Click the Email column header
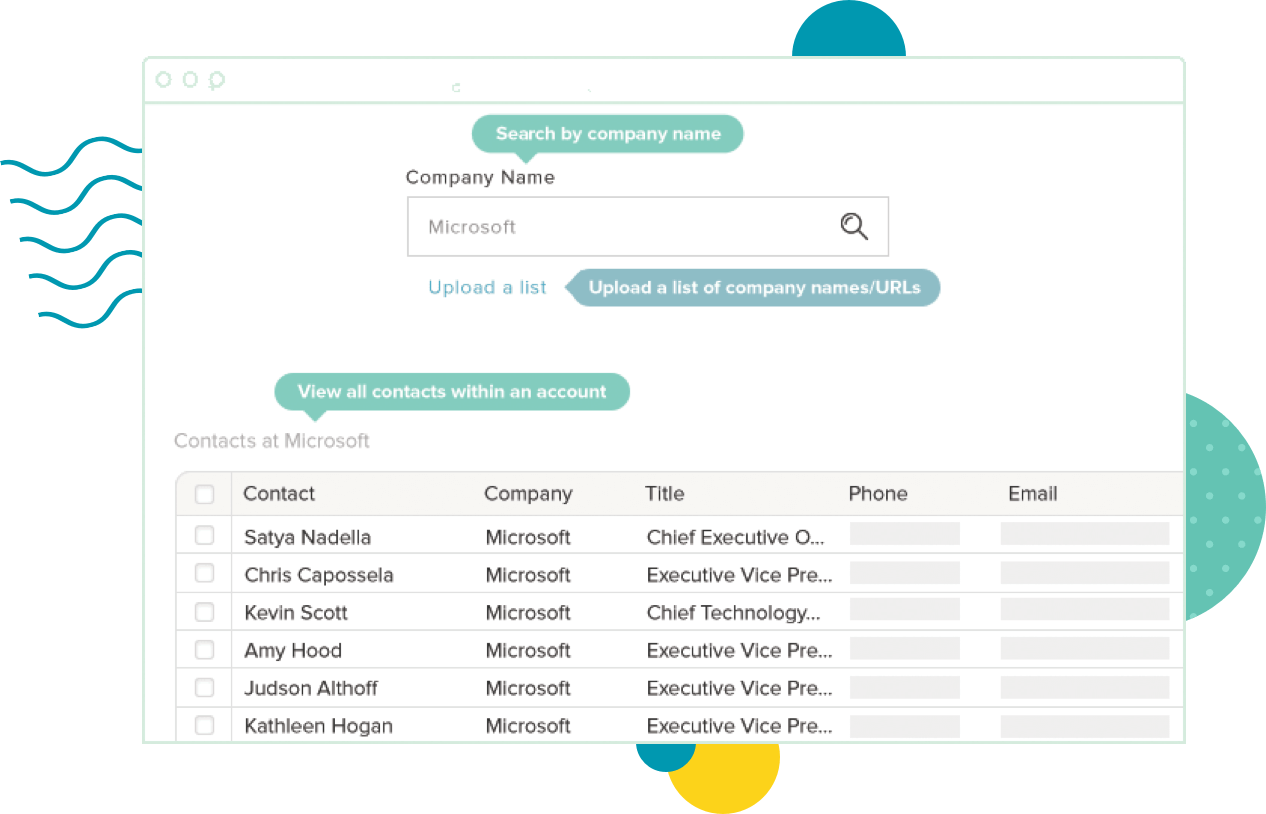Image resolution: width=1266 pixels, height=814 pixels. tap(1033, 494)
